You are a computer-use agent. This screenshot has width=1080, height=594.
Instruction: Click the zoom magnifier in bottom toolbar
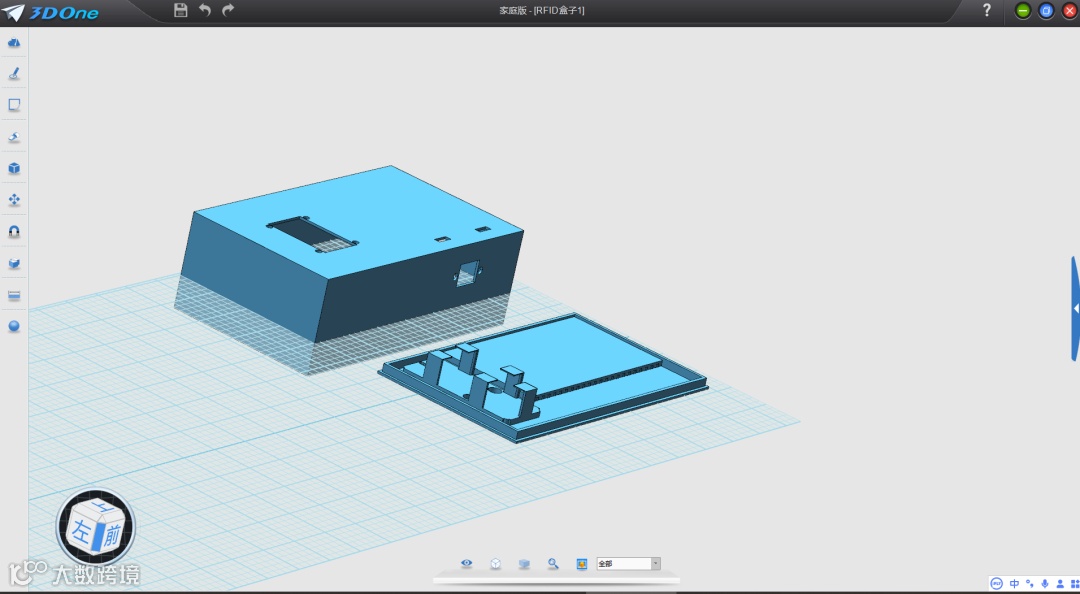click(x=553, y=564)
